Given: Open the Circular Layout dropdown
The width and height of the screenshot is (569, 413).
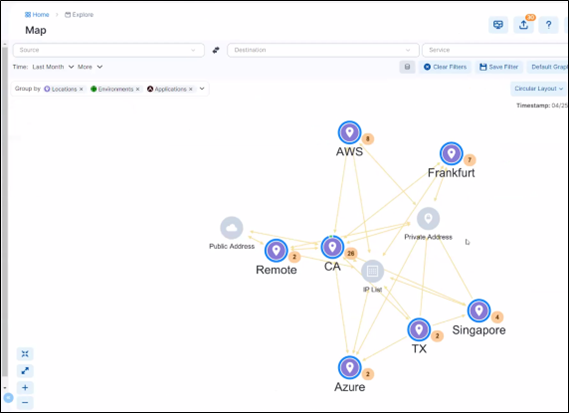Looking at the screenshot, I should pos(539,89).
